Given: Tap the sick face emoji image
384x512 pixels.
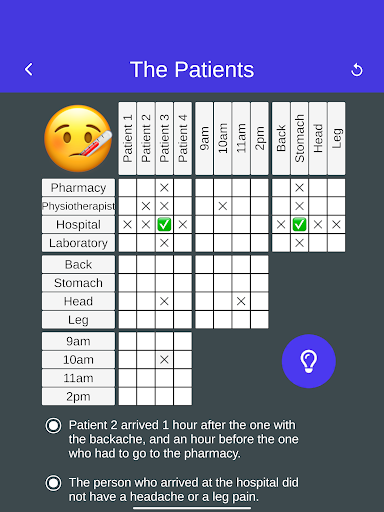Looking at the screenshot, I should 78,138.
